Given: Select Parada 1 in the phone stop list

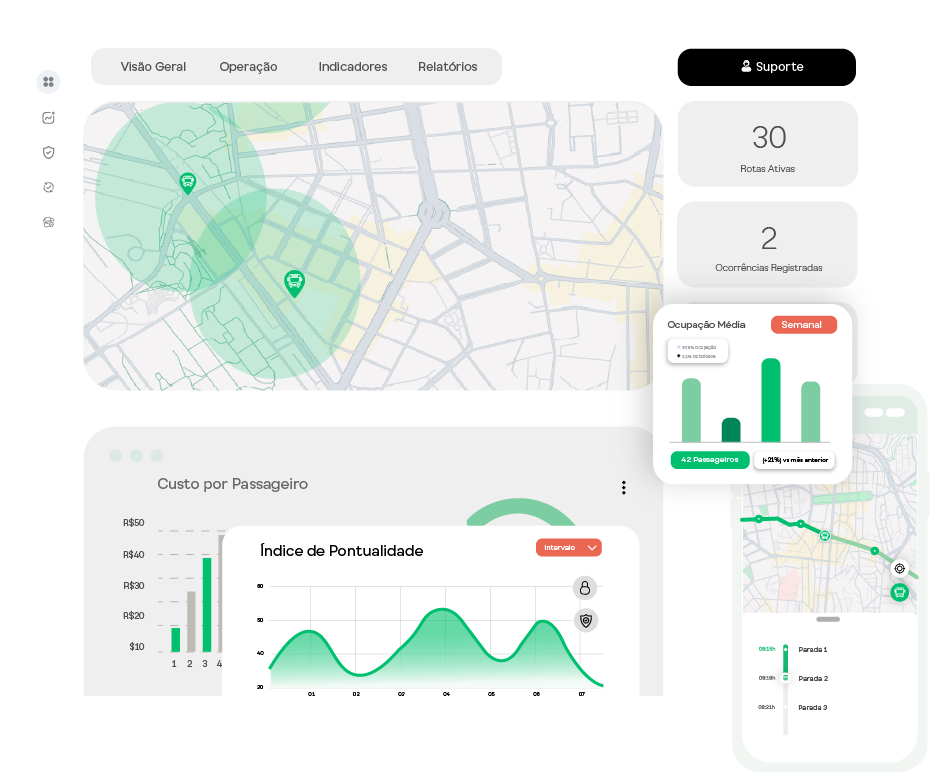Looking at the screenshot, I should 813,649.
